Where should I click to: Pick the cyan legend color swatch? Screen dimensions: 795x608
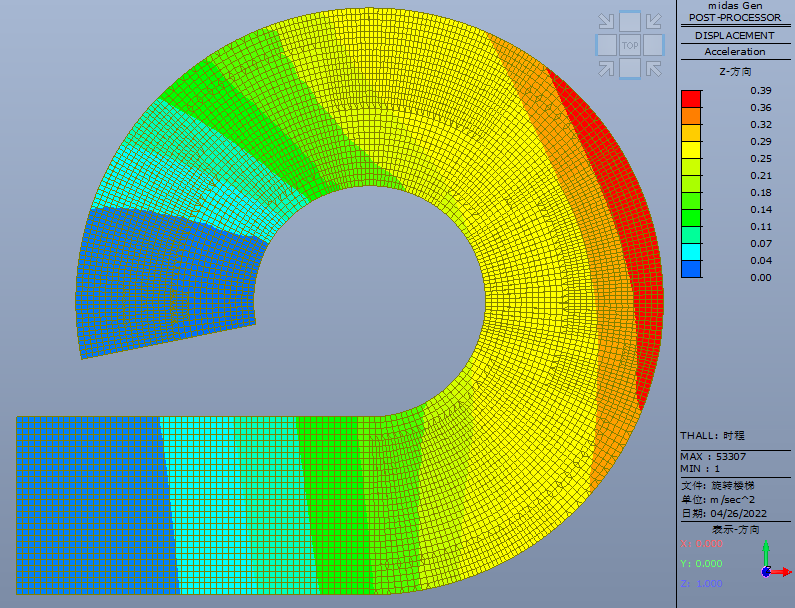pos(691,252)
